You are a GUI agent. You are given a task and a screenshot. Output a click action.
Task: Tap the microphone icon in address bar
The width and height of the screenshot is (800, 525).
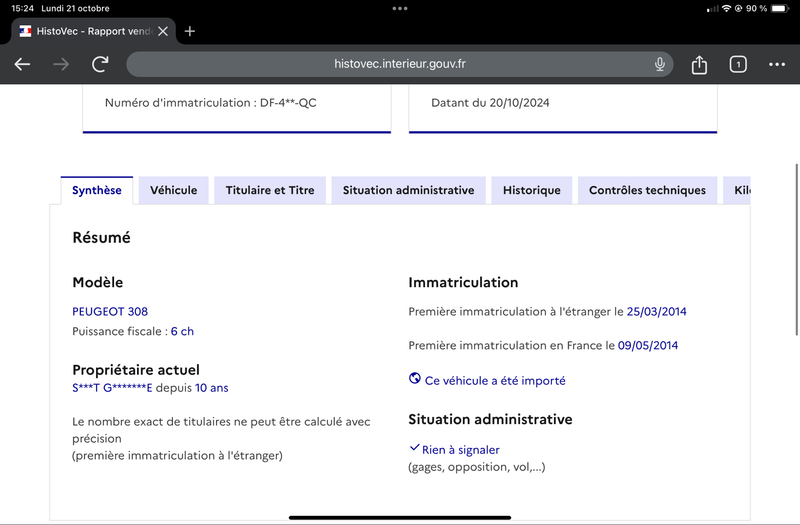[x=660, y=64]
